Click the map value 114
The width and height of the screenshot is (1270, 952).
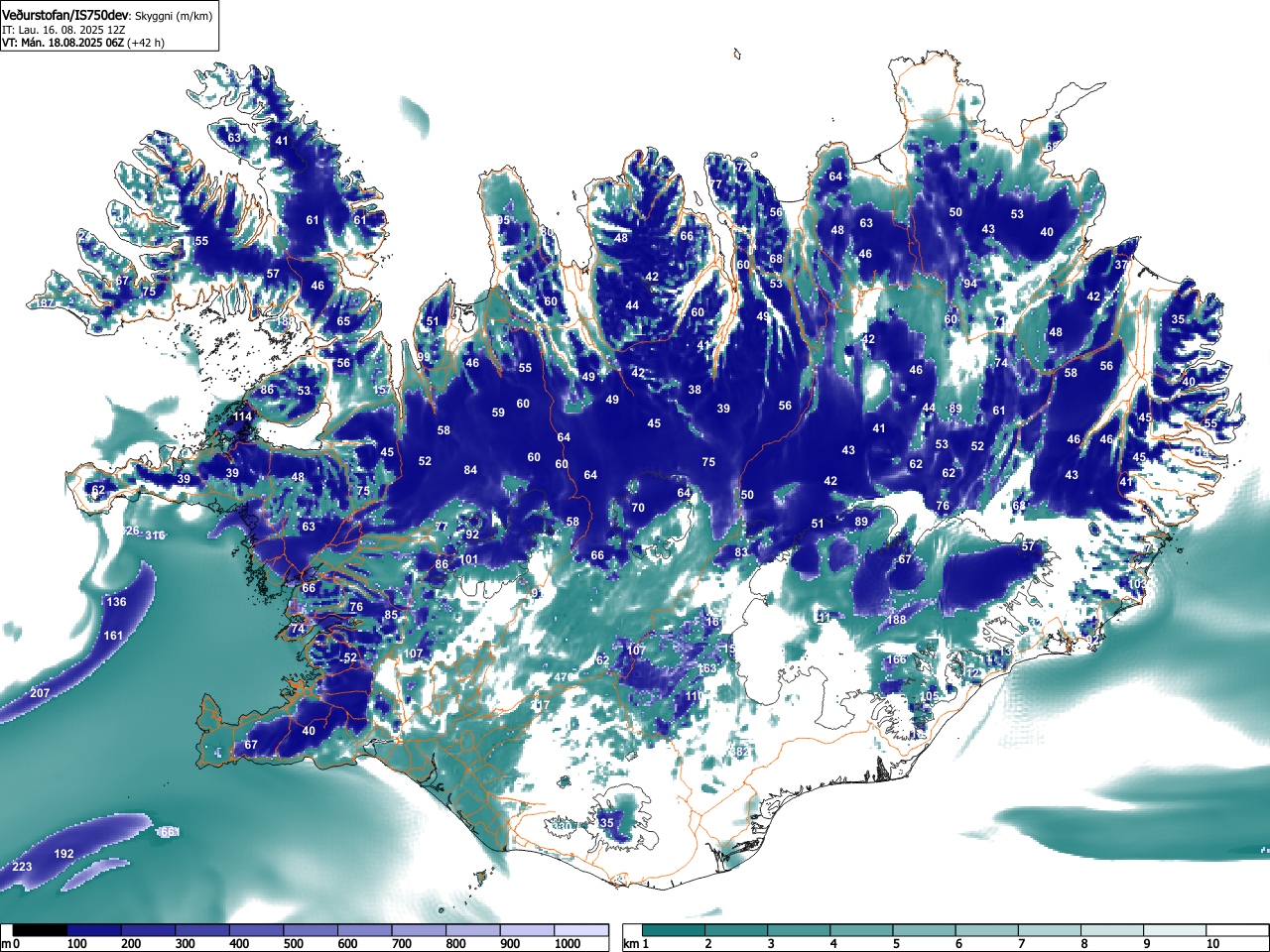(242, 417)
